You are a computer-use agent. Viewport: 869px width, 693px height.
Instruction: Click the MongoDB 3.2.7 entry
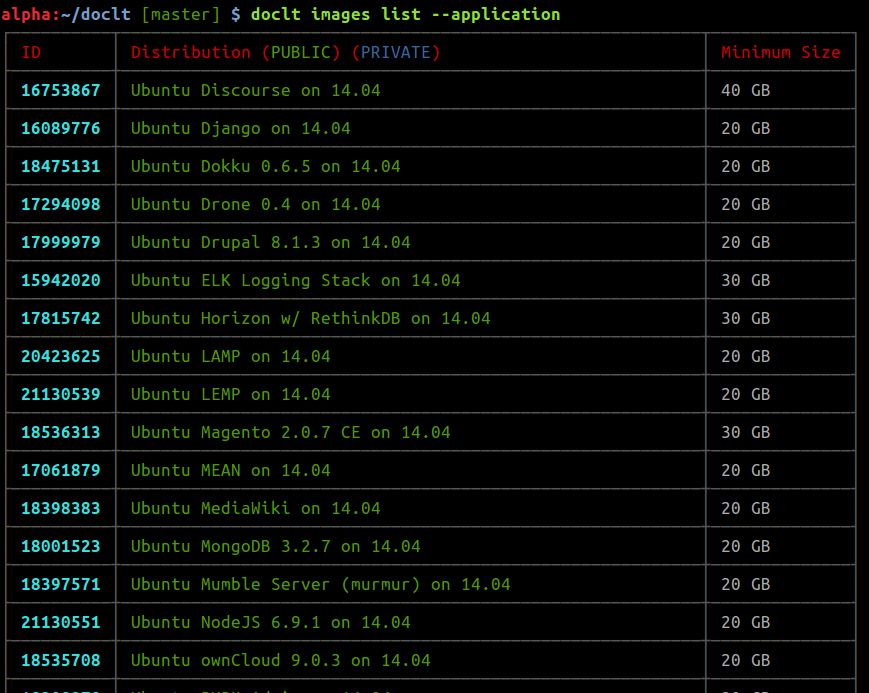(274, 546)
